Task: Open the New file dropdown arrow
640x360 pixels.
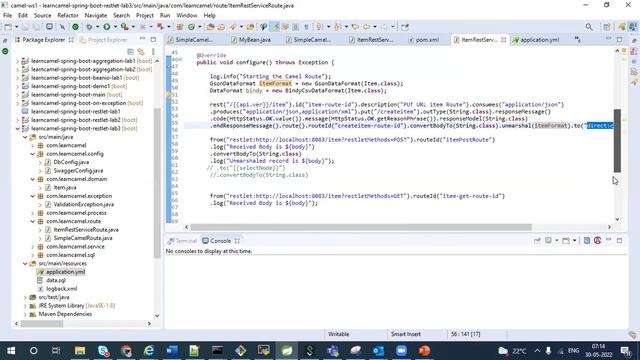Action: pyautogui.click(x=16, y=27)
